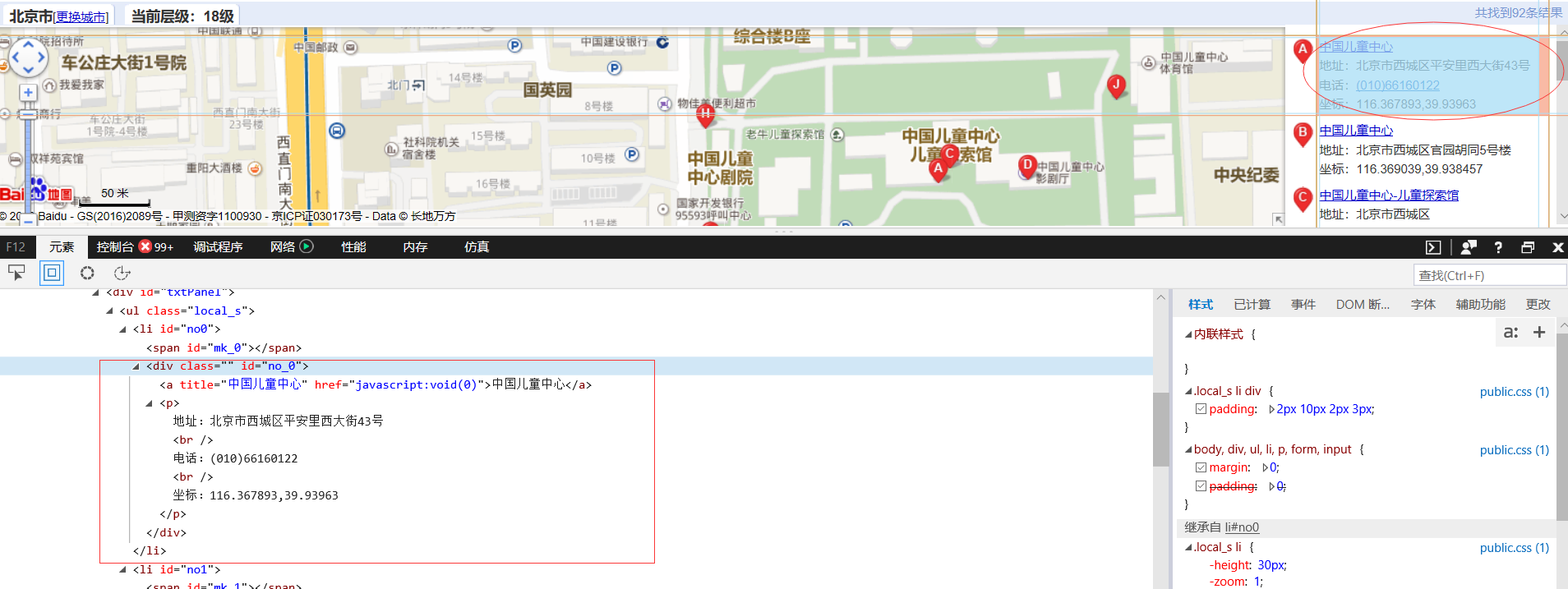Click the refresh DOM tree clock icon
The image size is (1568, 589).
[122, 273]
